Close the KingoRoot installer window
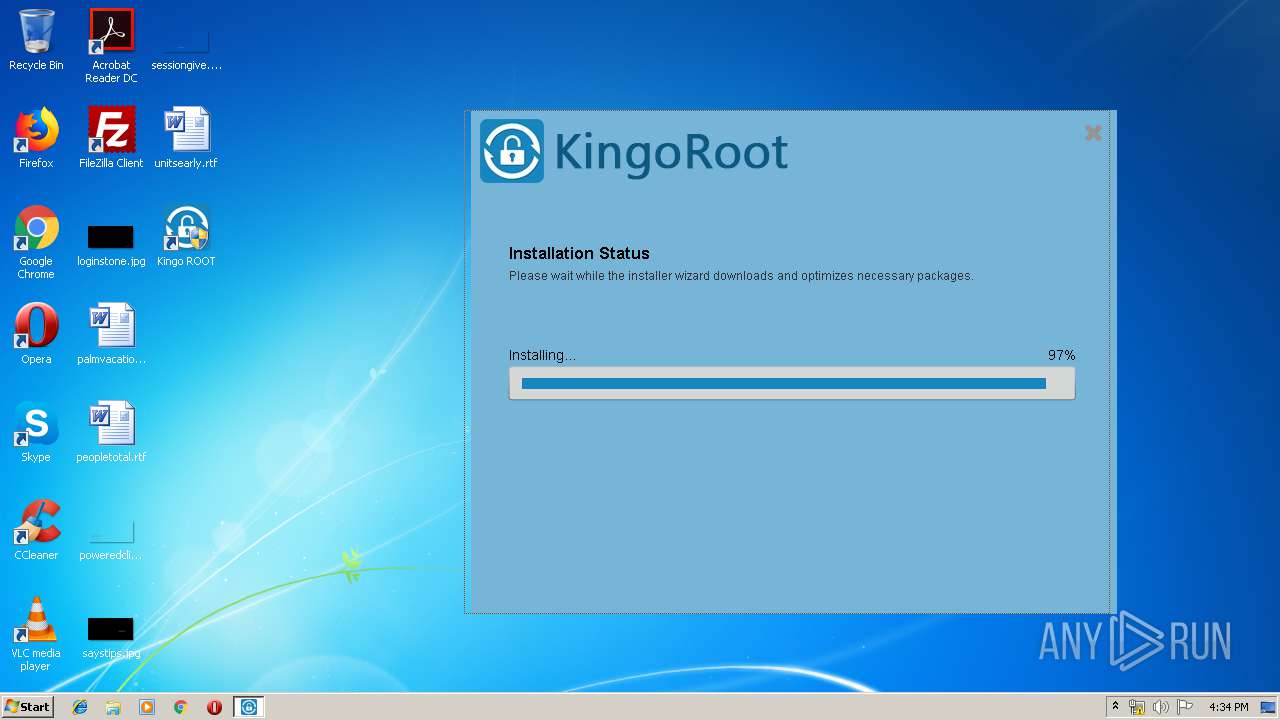The height and width of the screenshot is (720, 1280). (x=1093, y=133)
